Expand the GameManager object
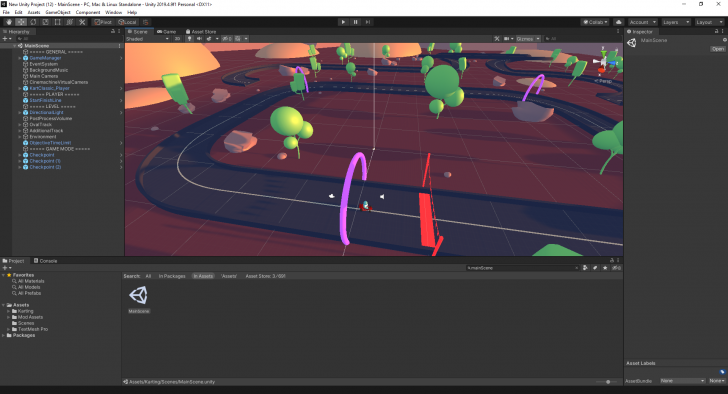This screenshot has height=394, width=728. (x=20, y=58)
